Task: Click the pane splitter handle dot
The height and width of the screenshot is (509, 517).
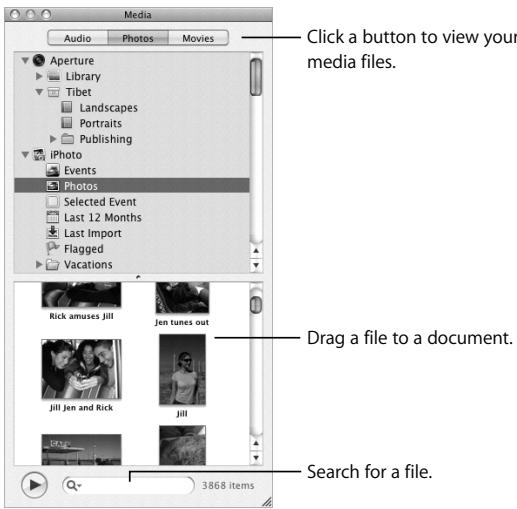Action: pos(138,277)
